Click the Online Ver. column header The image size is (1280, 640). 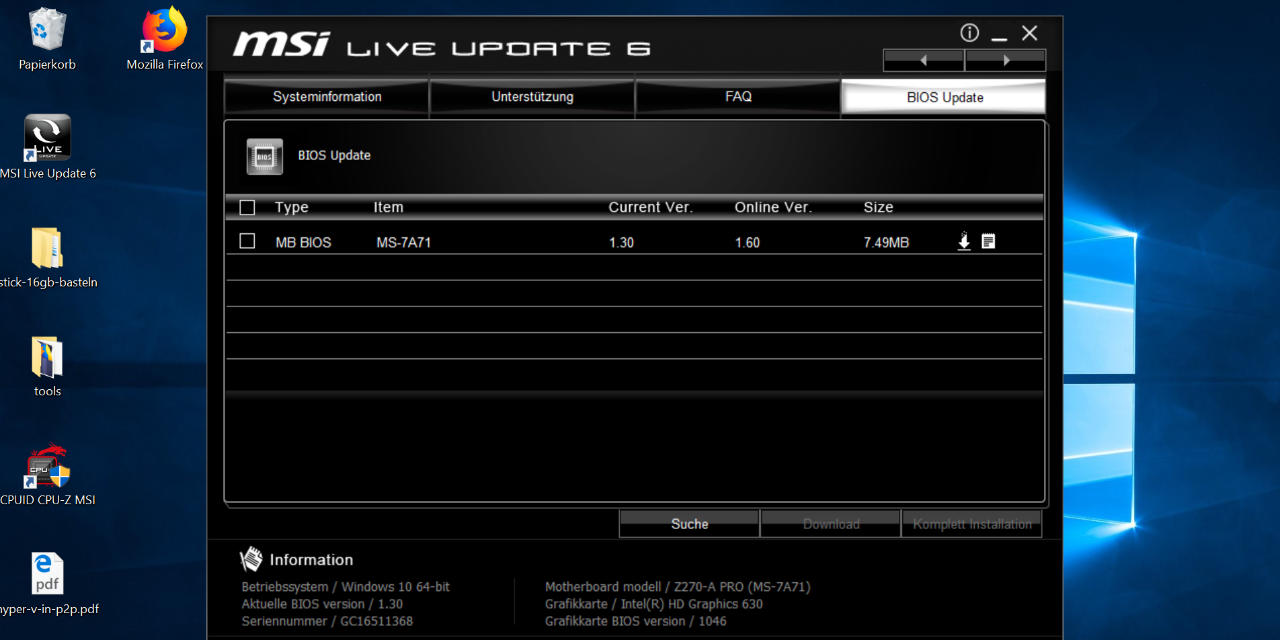(x=773, y=208)
